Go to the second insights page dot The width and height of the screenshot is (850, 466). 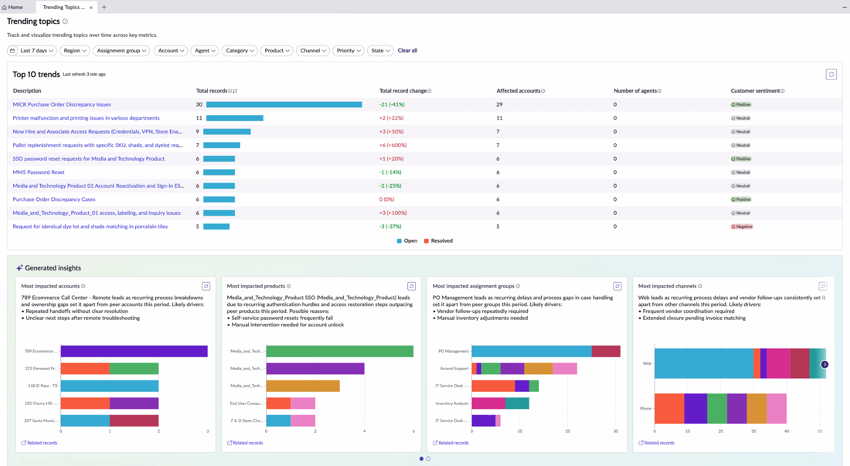(428, 458)
